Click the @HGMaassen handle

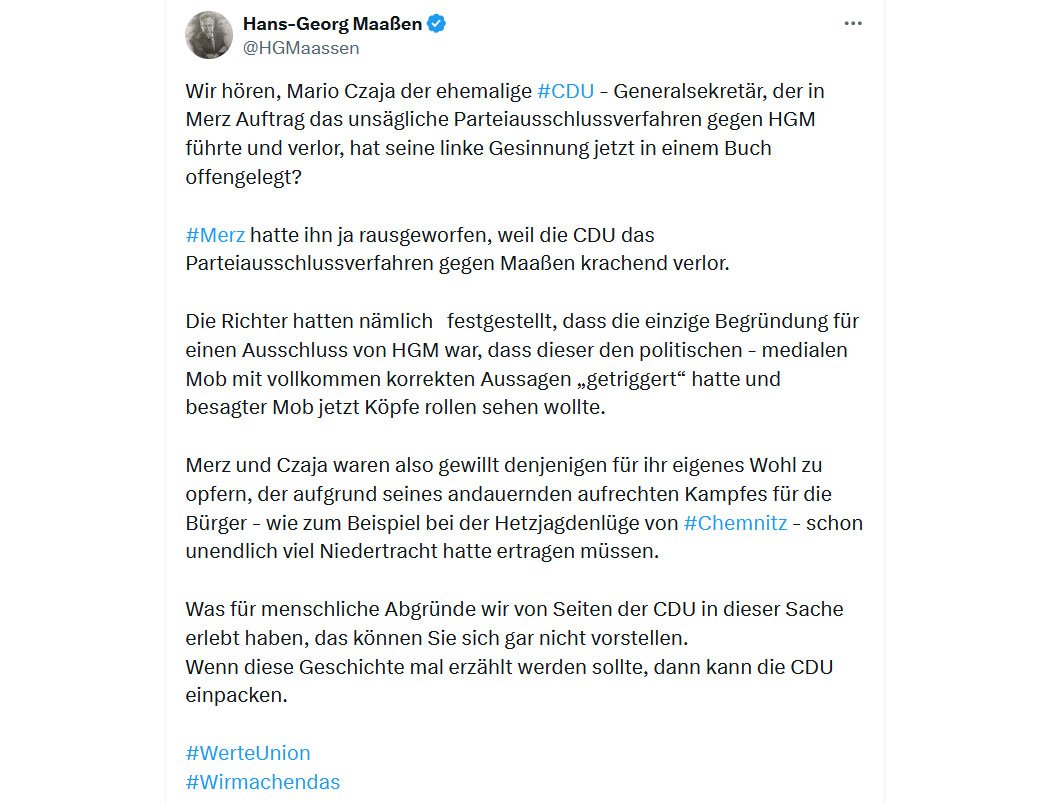[x=301, y=48]
